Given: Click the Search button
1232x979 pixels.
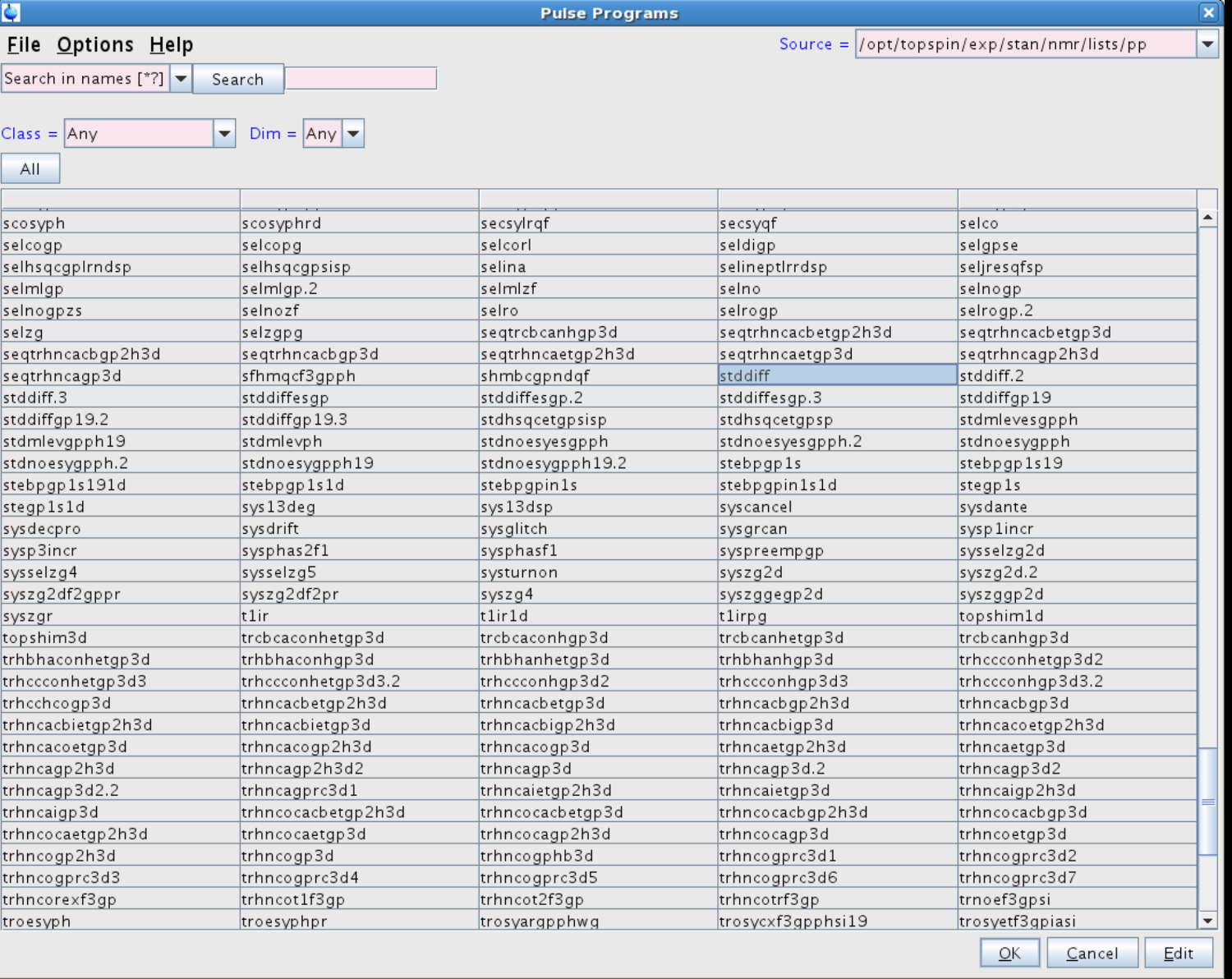Looking at the screenshot, I should coord(237,80).
